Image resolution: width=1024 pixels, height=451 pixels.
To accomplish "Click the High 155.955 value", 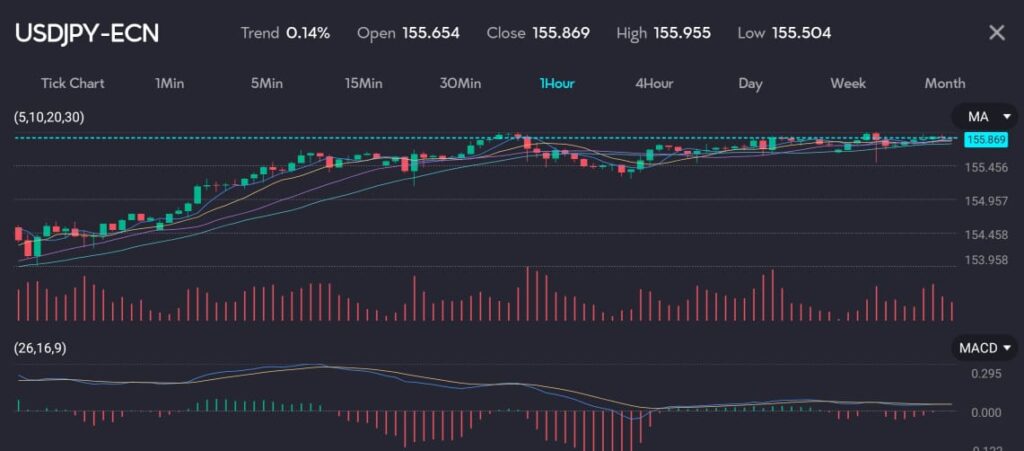I will (x=663, y=33).
